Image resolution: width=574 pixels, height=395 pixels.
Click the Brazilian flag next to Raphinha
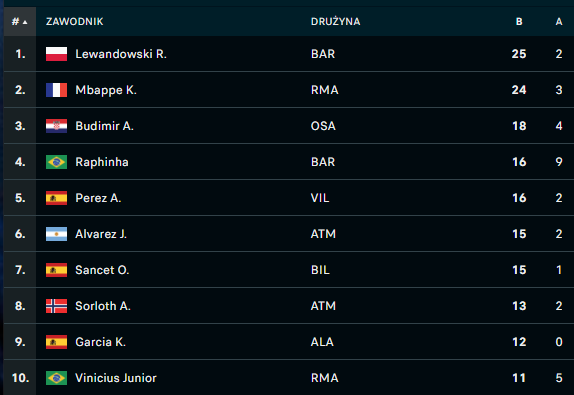pyautogui.click(x=56, y=162)
